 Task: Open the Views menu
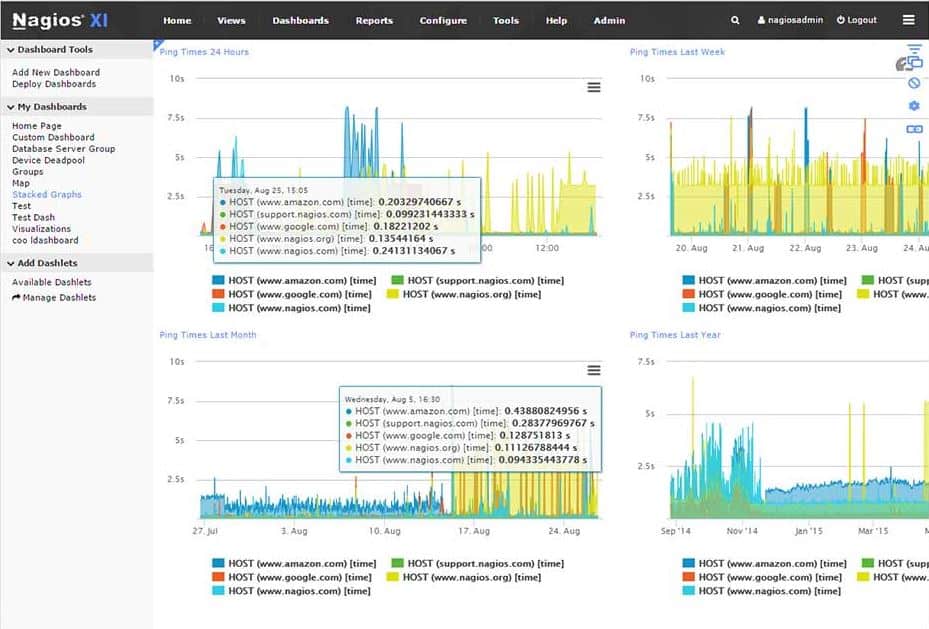click(x=231, y=20)
